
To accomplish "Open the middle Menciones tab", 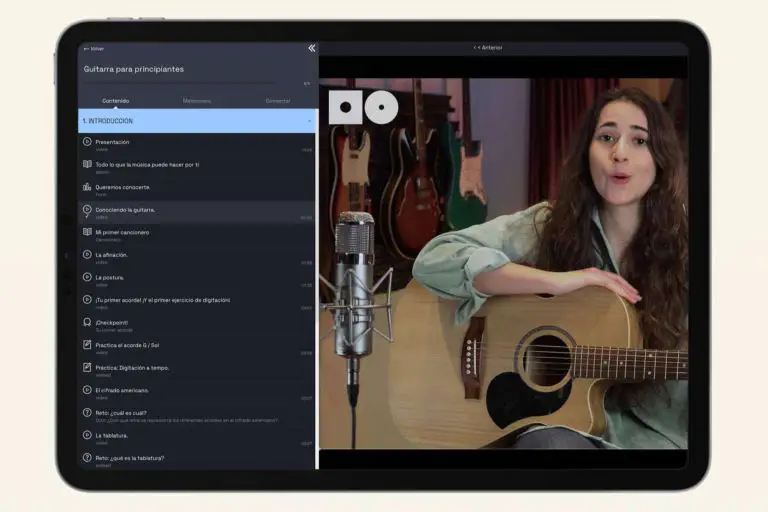I will 197,101.
